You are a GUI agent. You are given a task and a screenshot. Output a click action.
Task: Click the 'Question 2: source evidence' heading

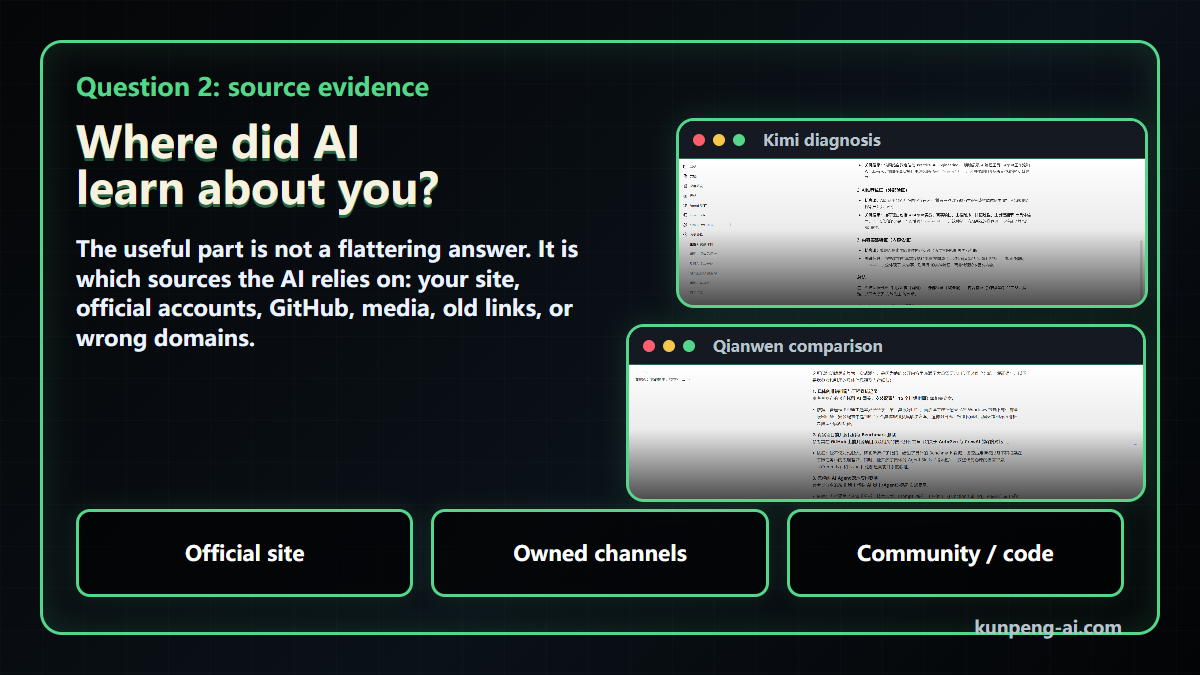pyautogui.click(x=252, y=87)
